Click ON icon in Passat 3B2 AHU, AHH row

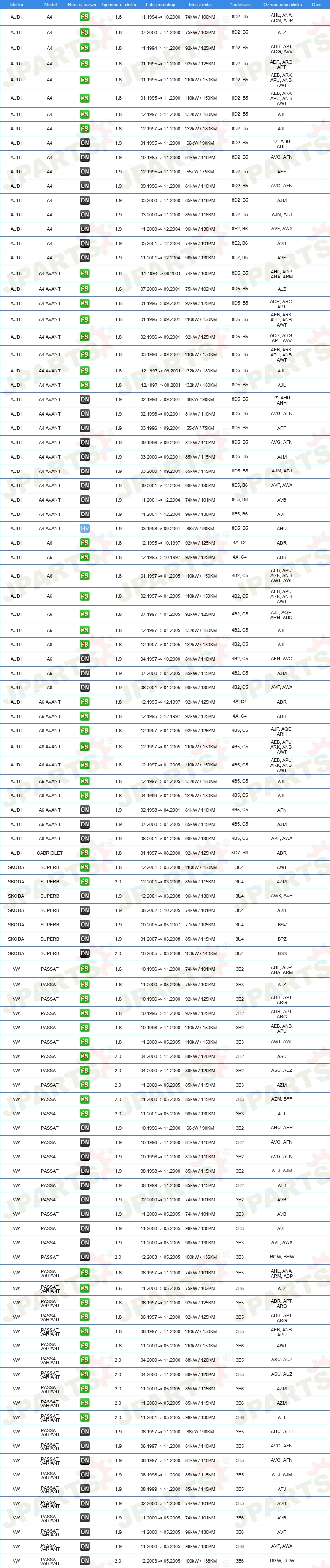85,1128
